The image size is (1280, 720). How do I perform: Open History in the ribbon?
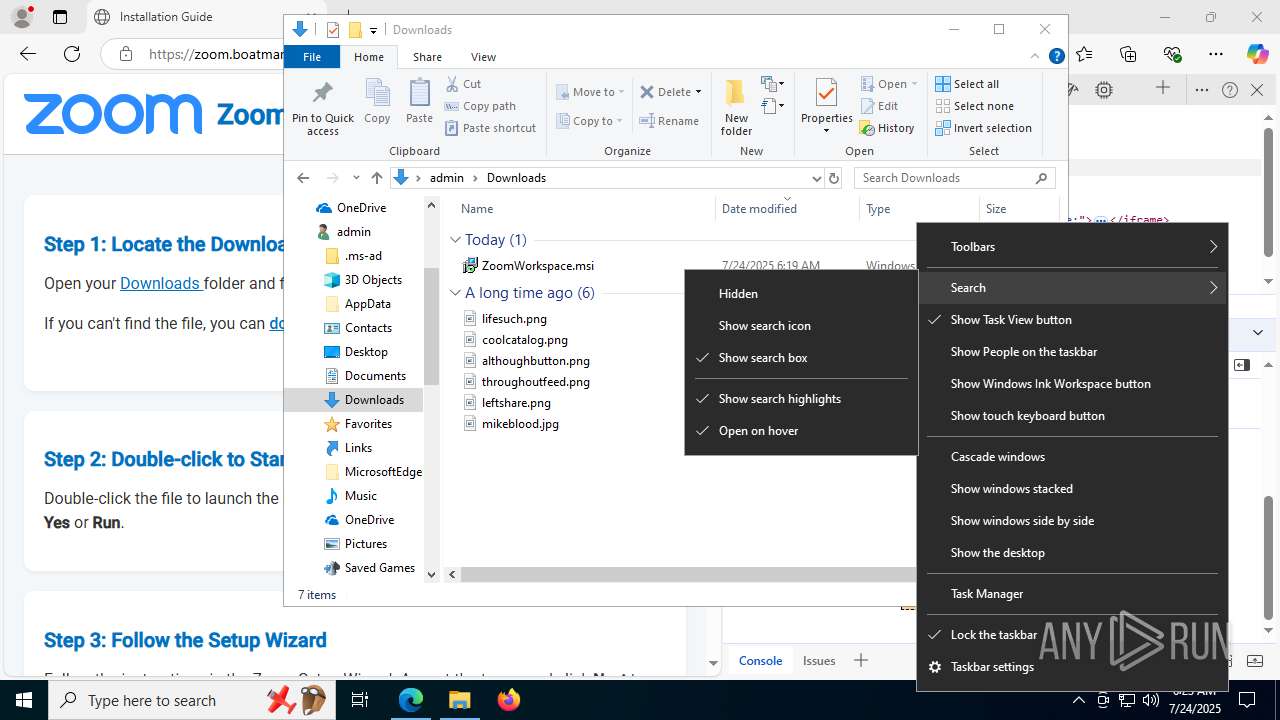887,128
